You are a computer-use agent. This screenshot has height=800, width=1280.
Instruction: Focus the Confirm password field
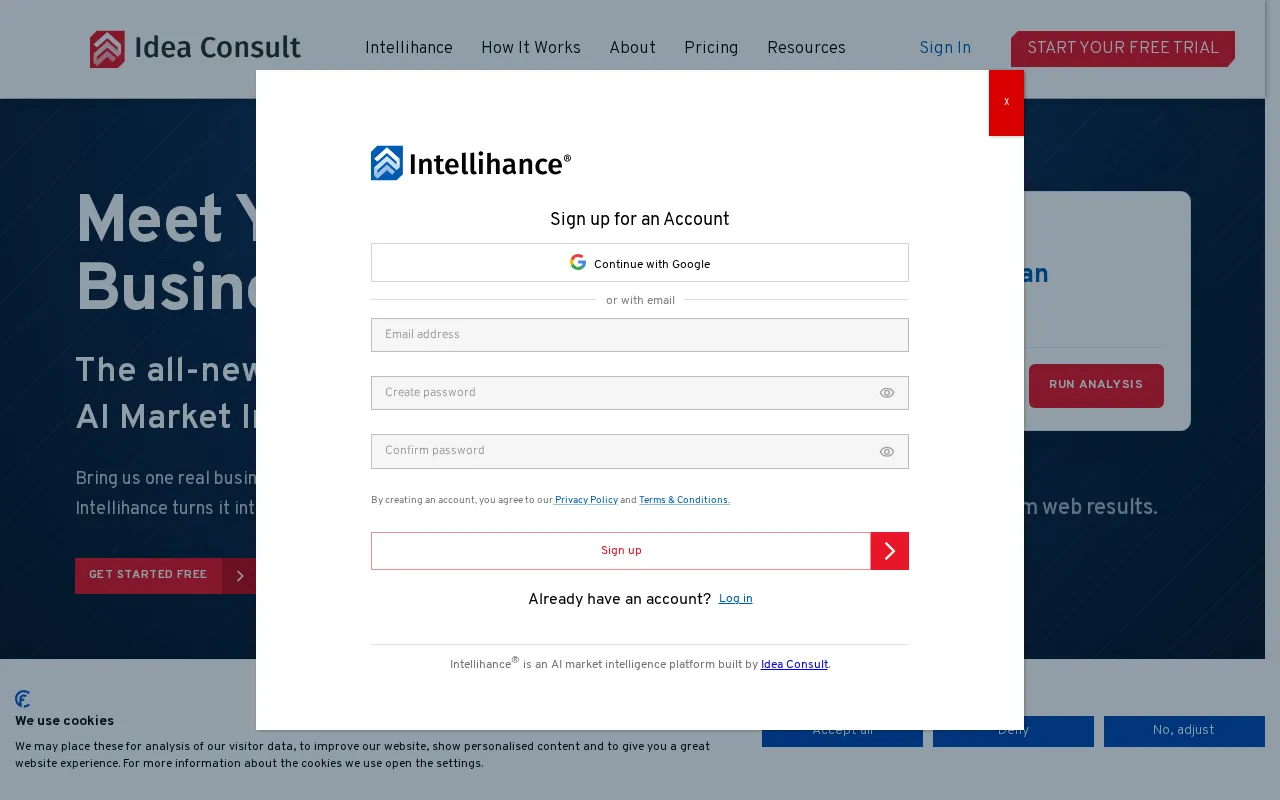click(x=640, y=451)
